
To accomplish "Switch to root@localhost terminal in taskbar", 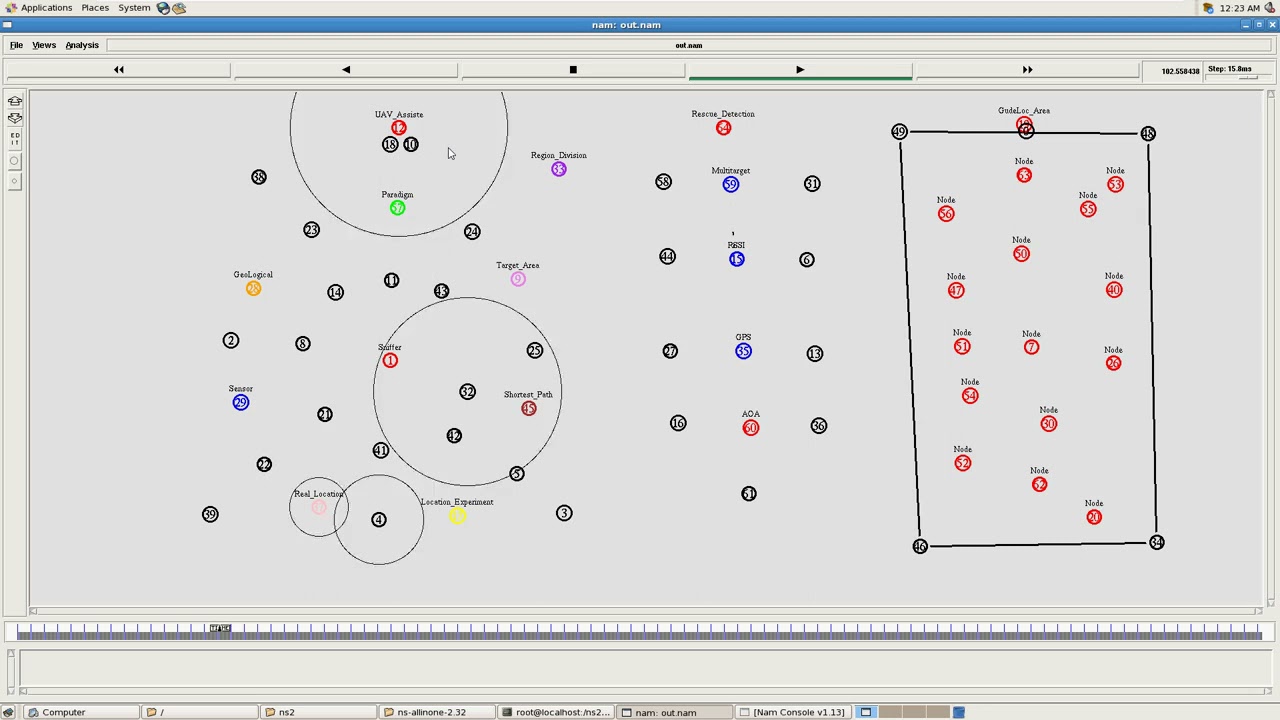I will (555, 712).
